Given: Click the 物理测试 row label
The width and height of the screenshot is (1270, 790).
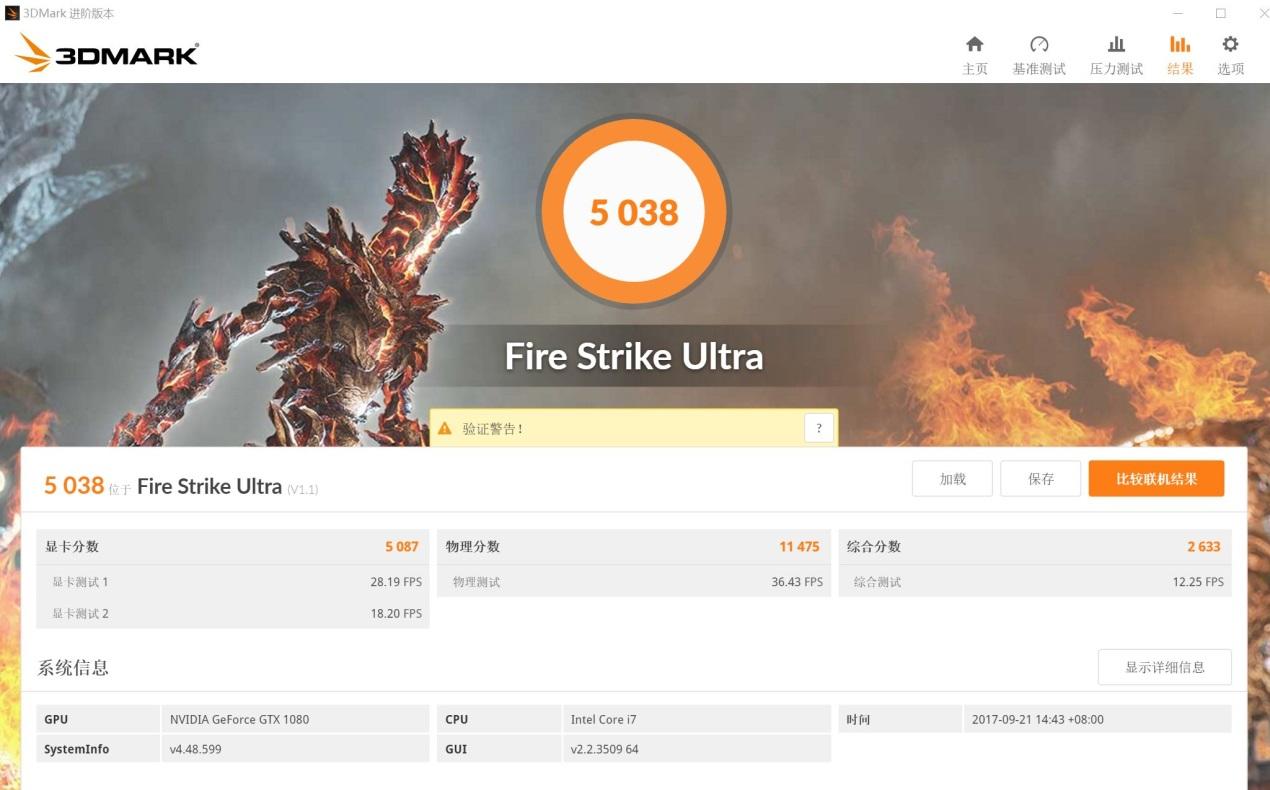Looking at the screenshot, I should click(476, 582).
